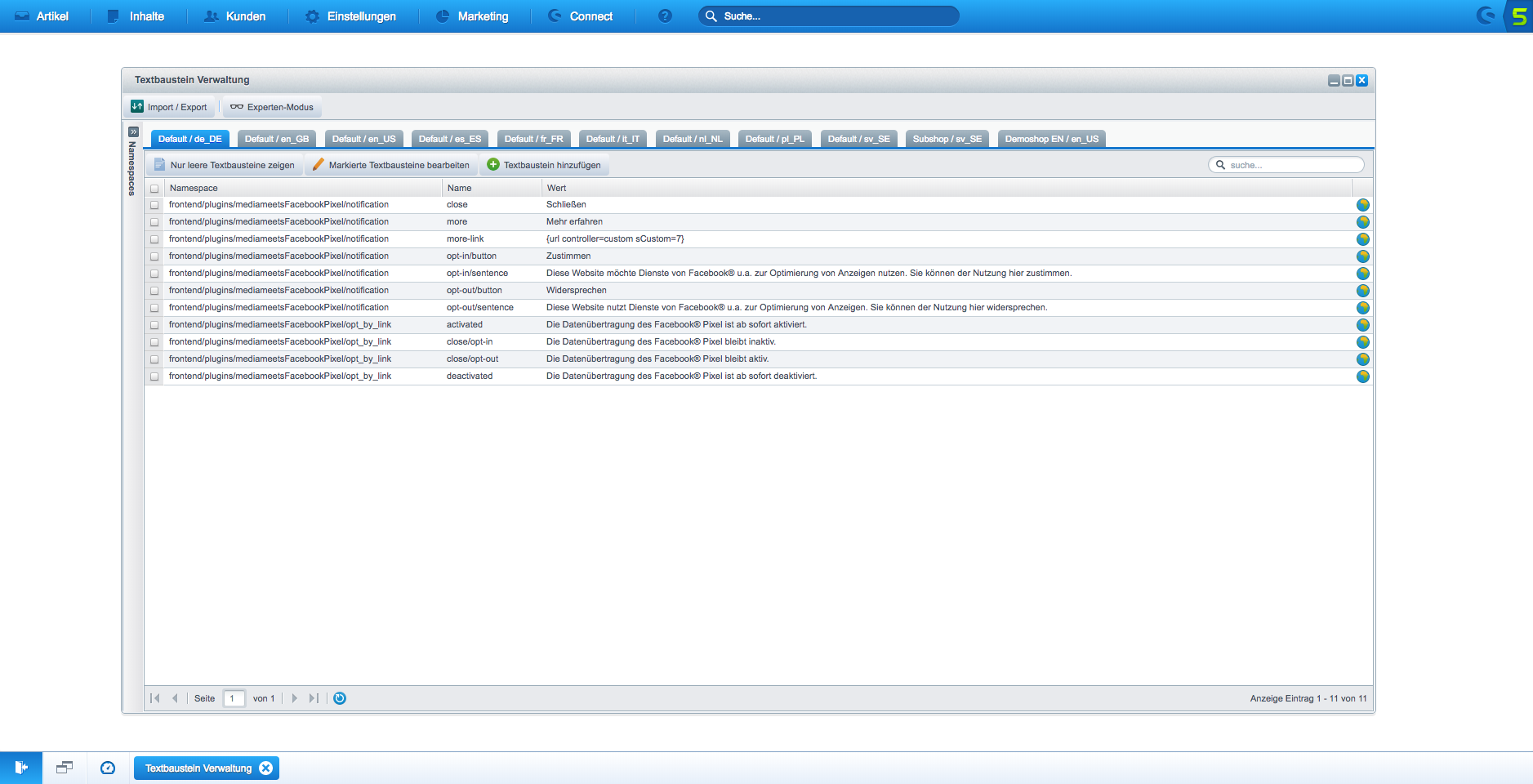Focus the snippet search field
This screenshot has height=784, width=1533.
(1286, 165)
